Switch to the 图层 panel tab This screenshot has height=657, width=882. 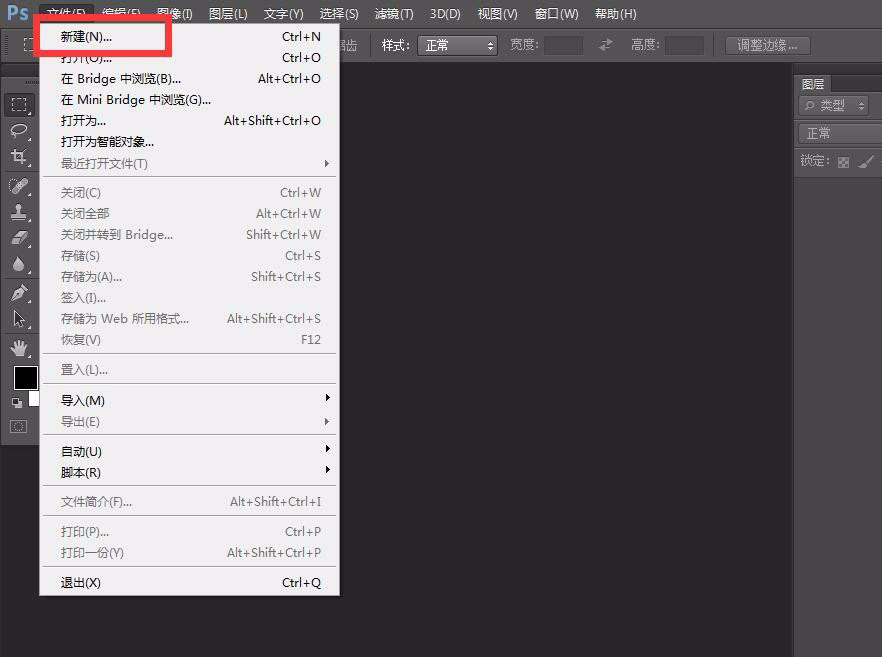point(813,84)
